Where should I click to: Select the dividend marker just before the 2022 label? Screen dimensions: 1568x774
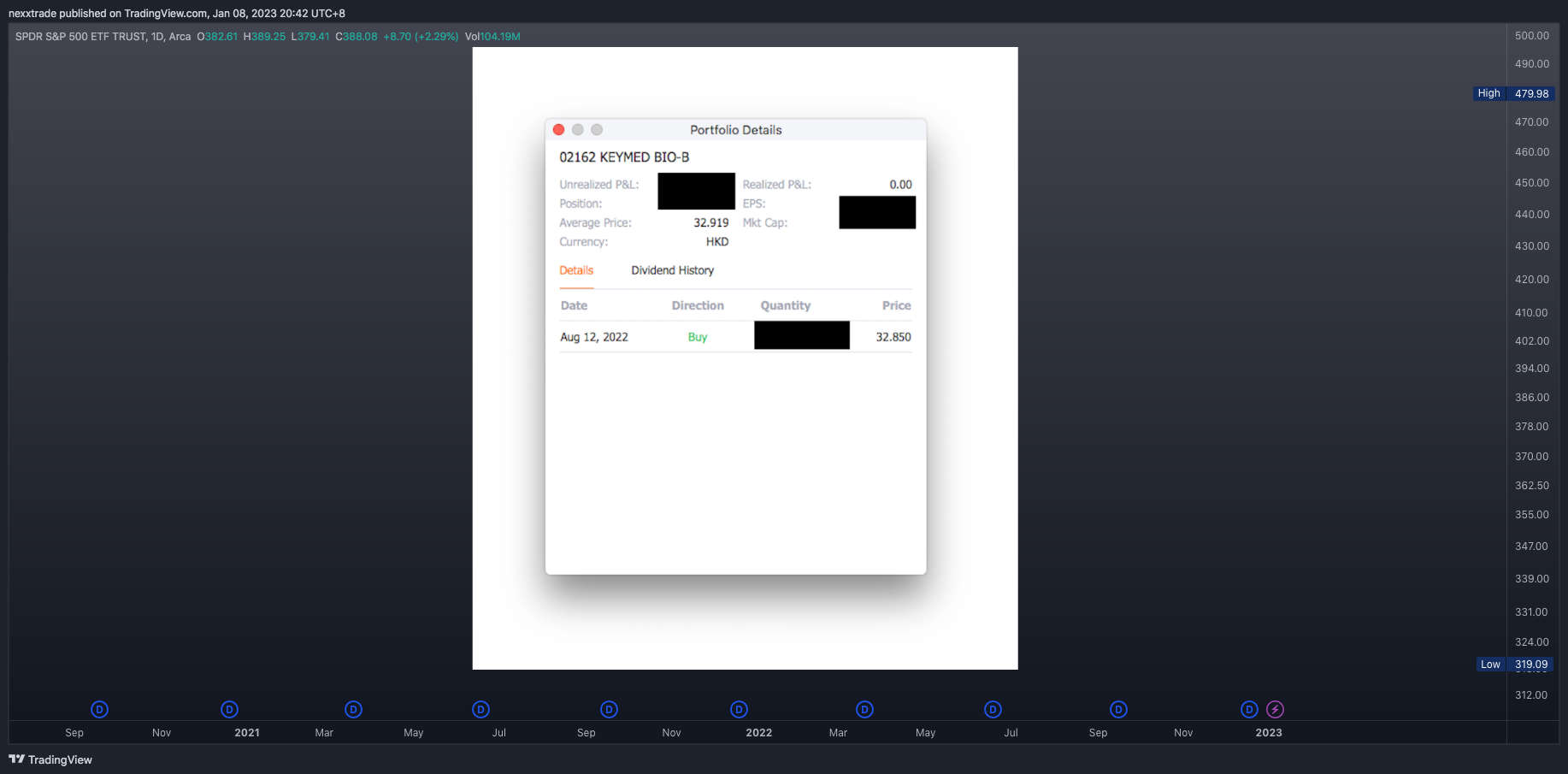click(x=739, y=709)
